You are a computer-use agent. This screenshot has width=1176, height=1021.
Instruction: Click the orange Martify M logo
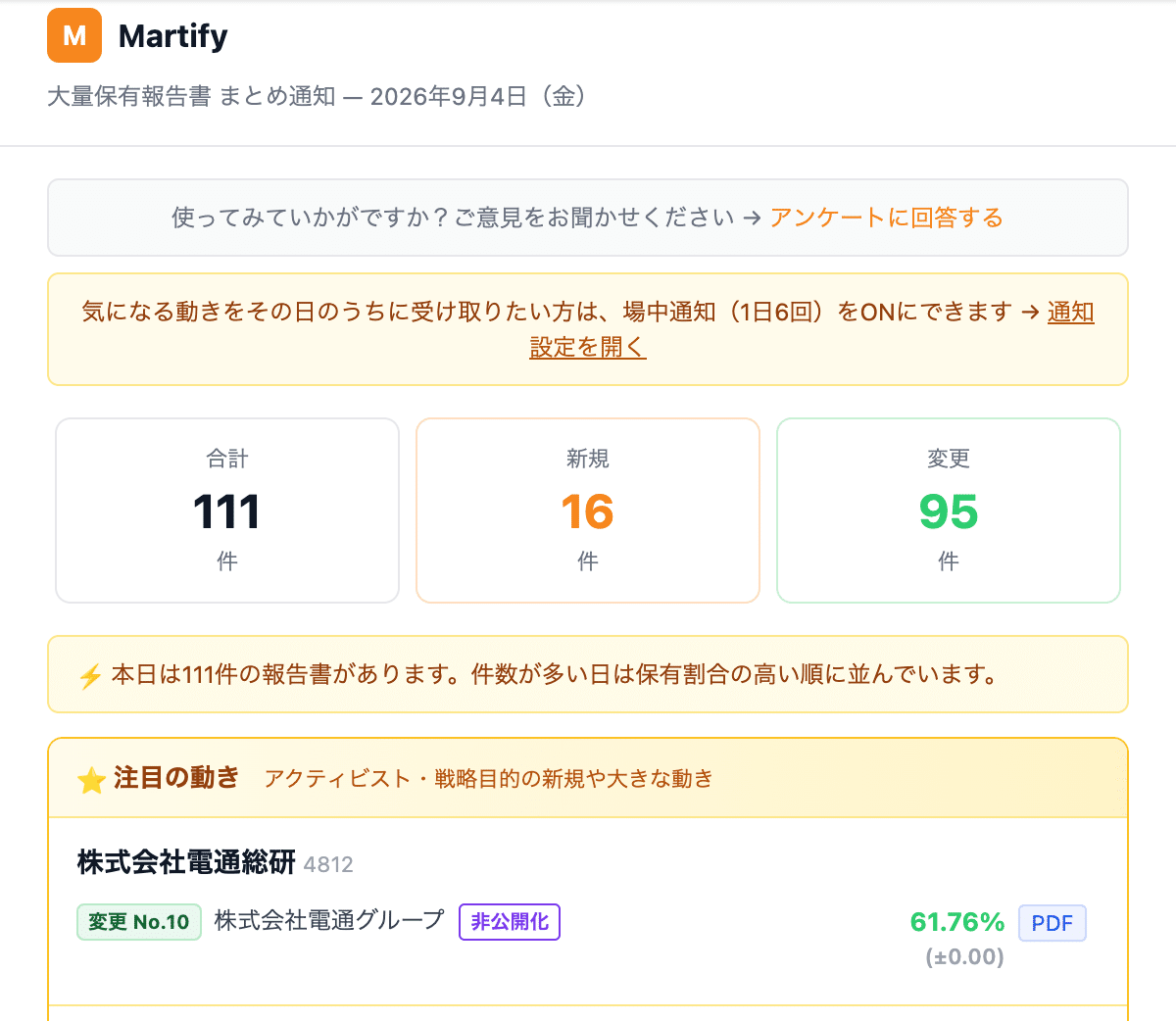tap(74, 35)
